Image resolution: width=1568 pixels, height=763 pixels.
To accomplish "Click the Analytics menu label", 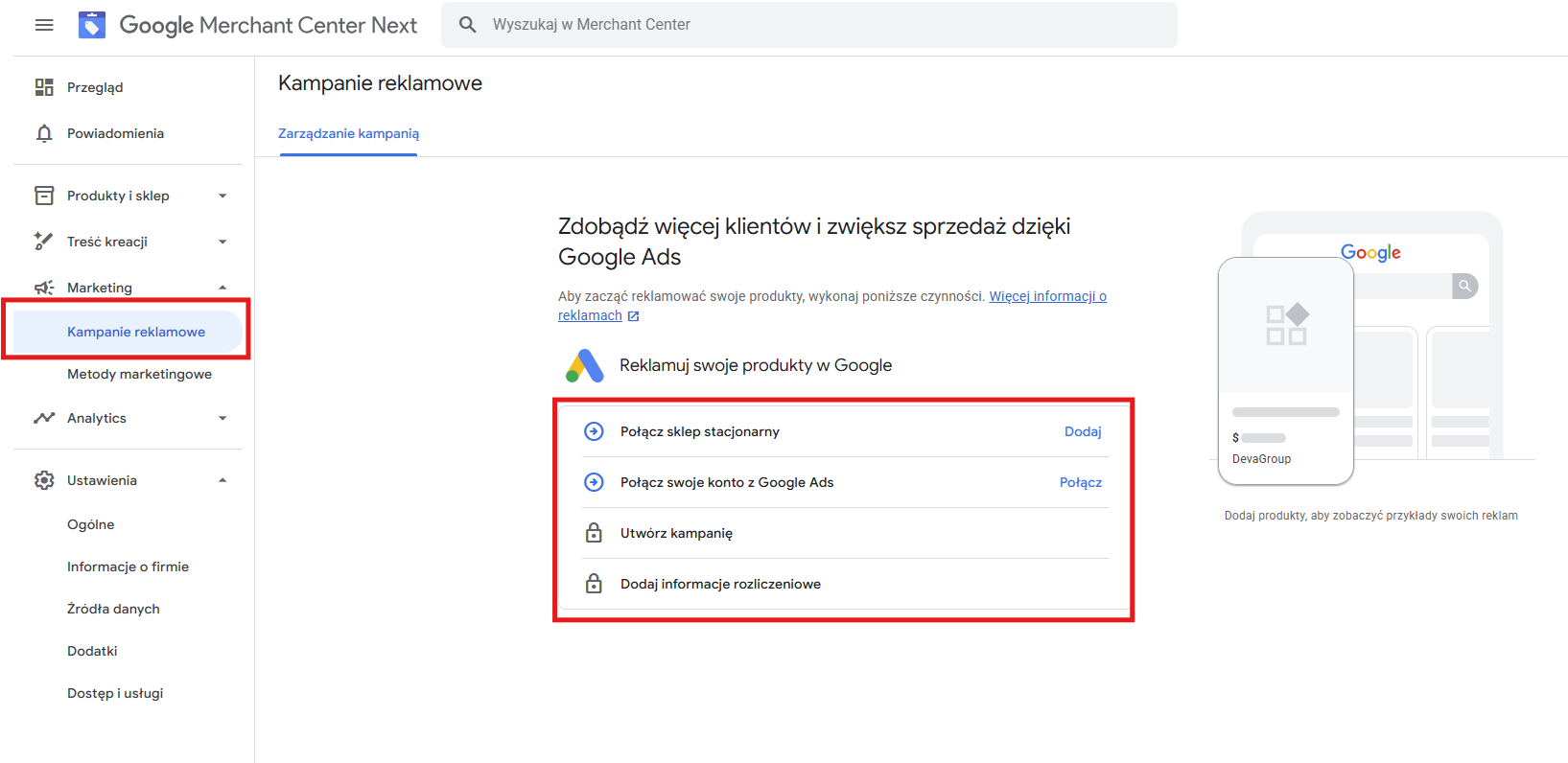I will pos(97,418).
